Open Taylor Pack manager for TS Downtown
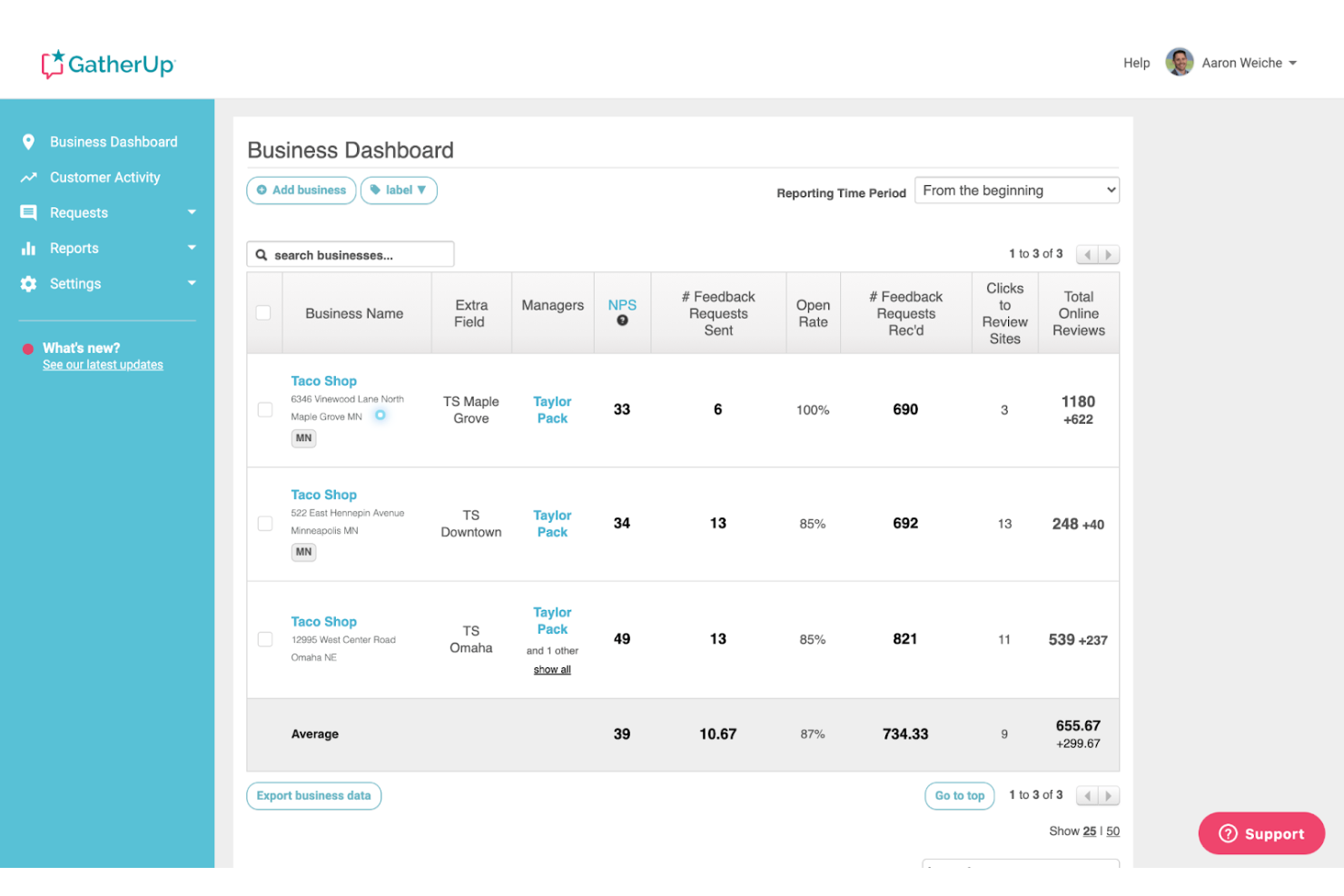This screenshot has width=1344, height=896. (552, 524)
